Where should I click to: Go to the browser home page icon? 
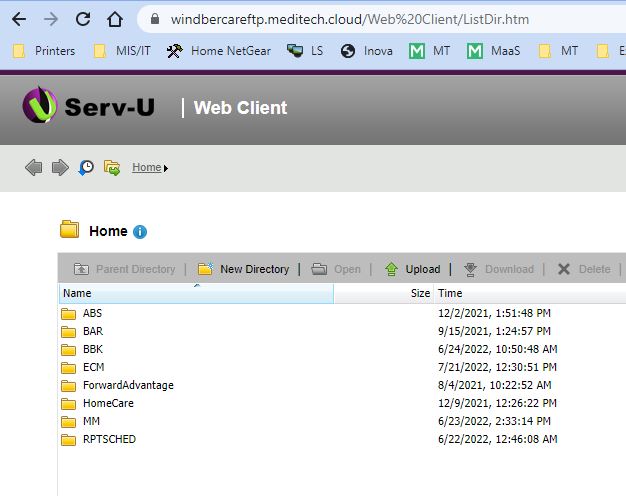pyautogui.click(x=115, y=19)
